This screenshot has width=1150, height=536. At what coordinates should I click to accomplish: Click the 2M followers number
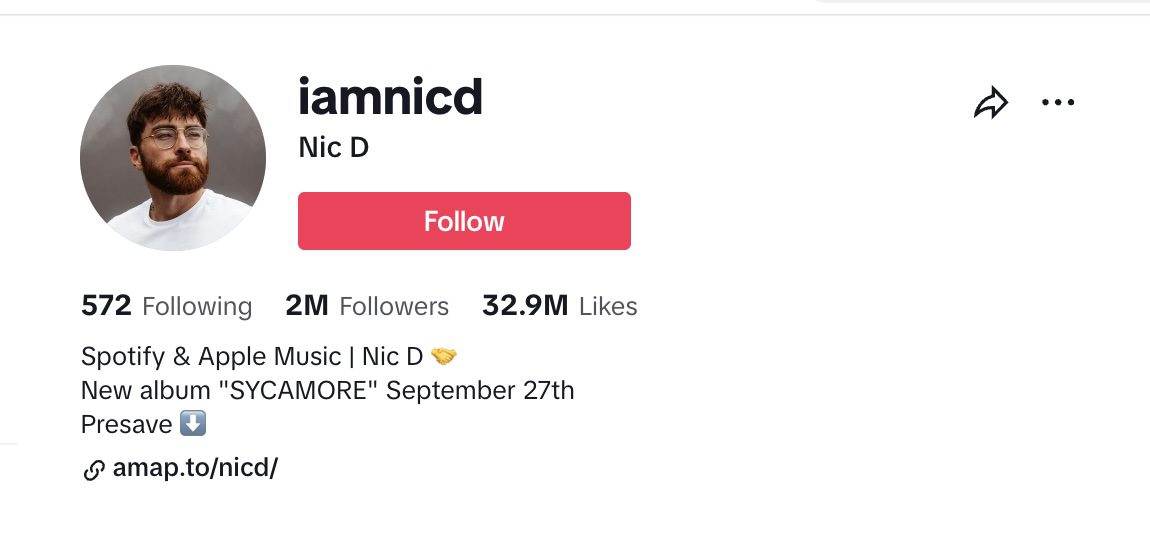coord(307,306)
